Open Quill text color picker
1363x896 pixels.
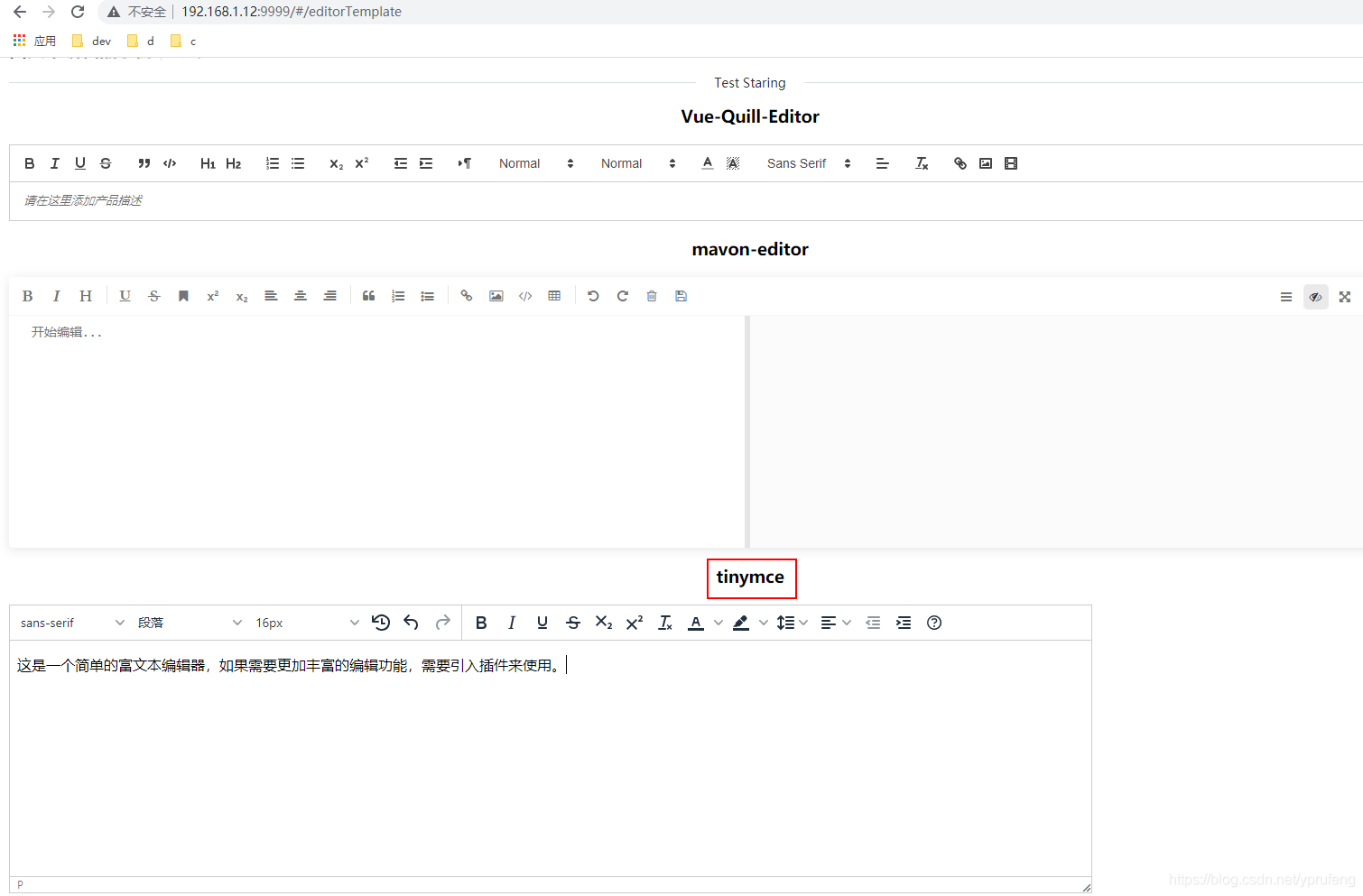pyautogui.click(x=708, y=163)
